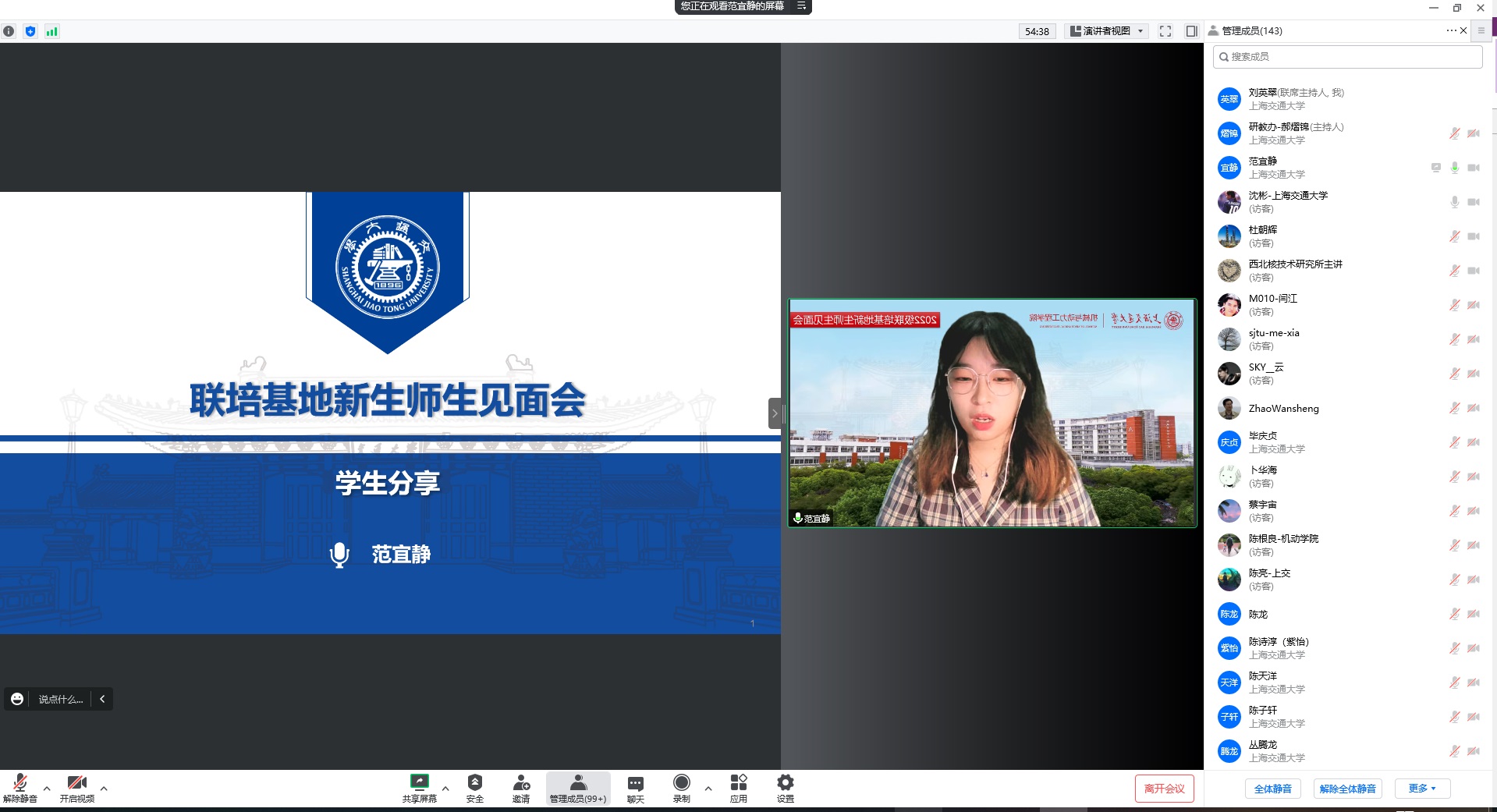Screen dimensions: 1497x812
Task: Open the Security (安全) shield menu
Action: (x=474, y=787)
